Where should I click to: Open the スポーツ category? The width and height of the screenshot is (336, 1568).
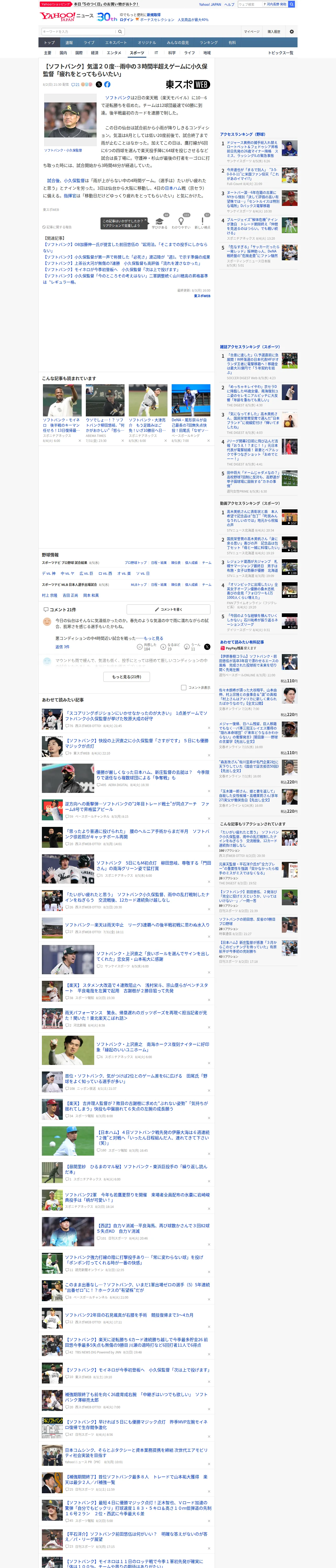point(137,53)
